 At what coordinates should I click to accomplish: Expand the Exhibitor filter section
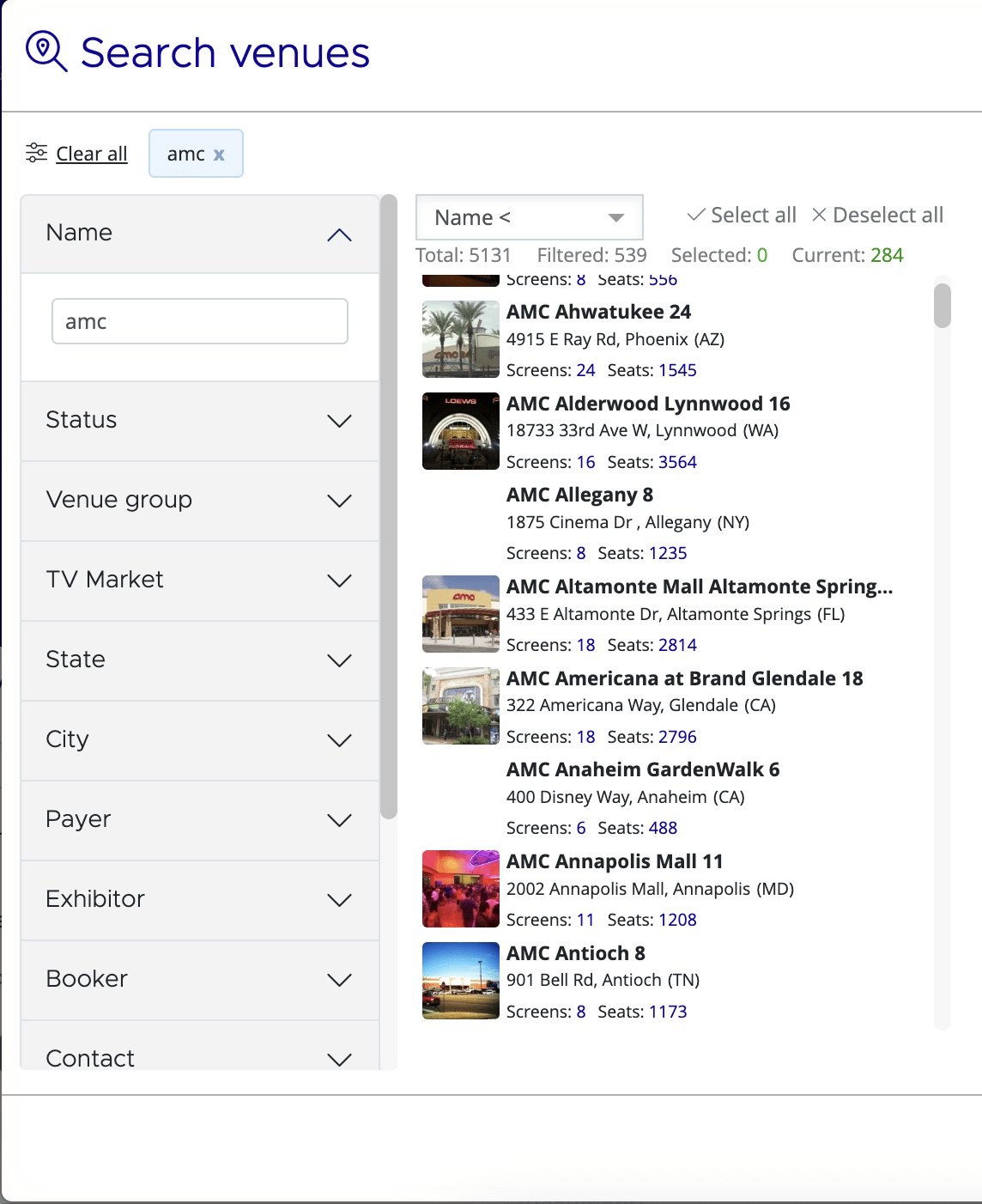click(x=340, y=899)
